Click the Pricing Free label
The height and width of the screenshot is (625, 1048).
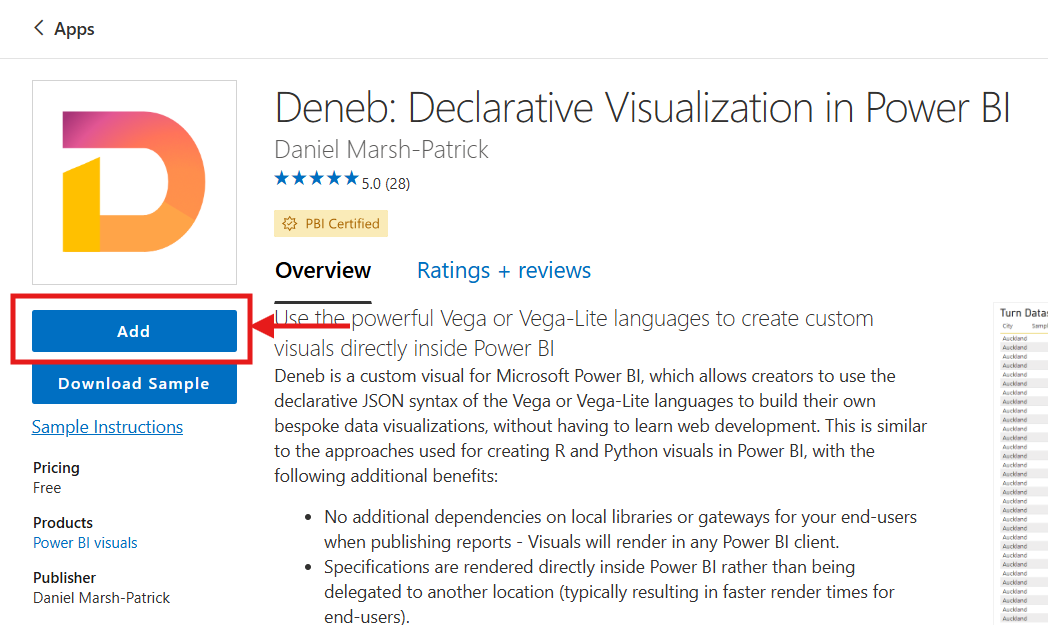[56, 478]
